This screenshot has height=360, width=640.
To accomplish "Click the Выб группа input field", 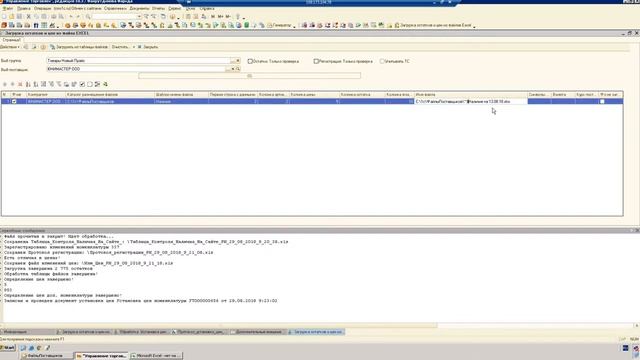I will (x=138, y=60).
